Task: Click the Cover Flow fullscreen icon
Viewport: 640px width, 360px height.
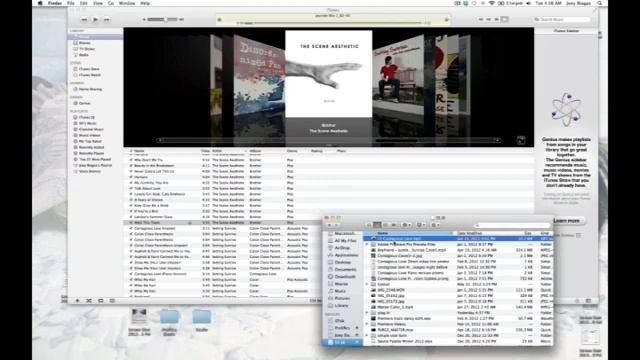Action: coord(521,140)
